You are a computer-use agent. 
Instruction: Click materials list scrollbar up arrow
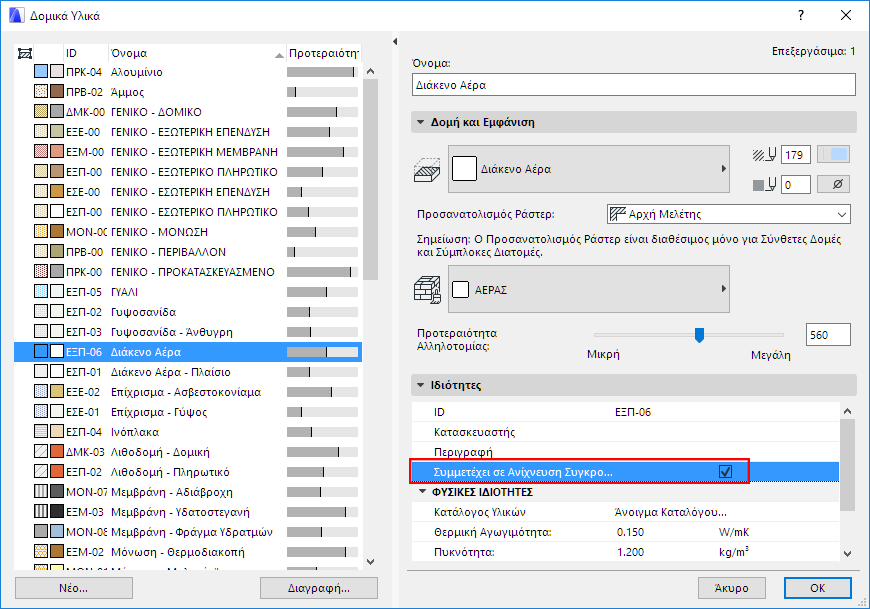click(371, 71)
